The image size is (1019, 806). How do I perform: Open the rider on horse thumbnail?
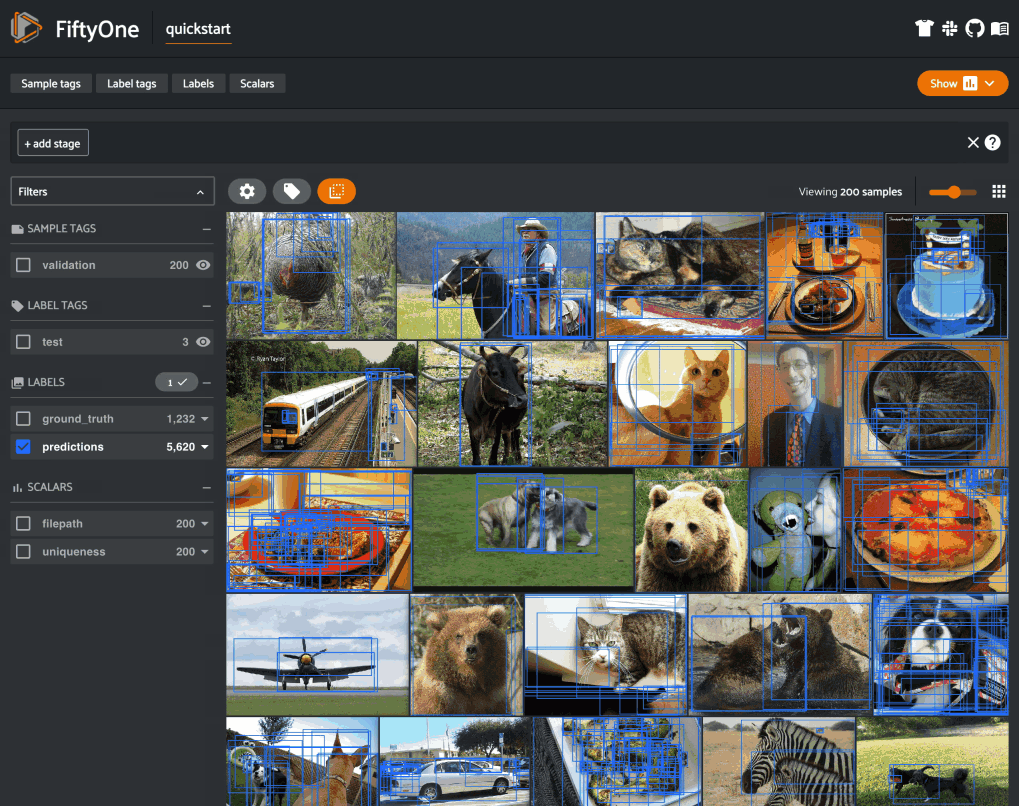pyautogui.click(x=495, y=276)
